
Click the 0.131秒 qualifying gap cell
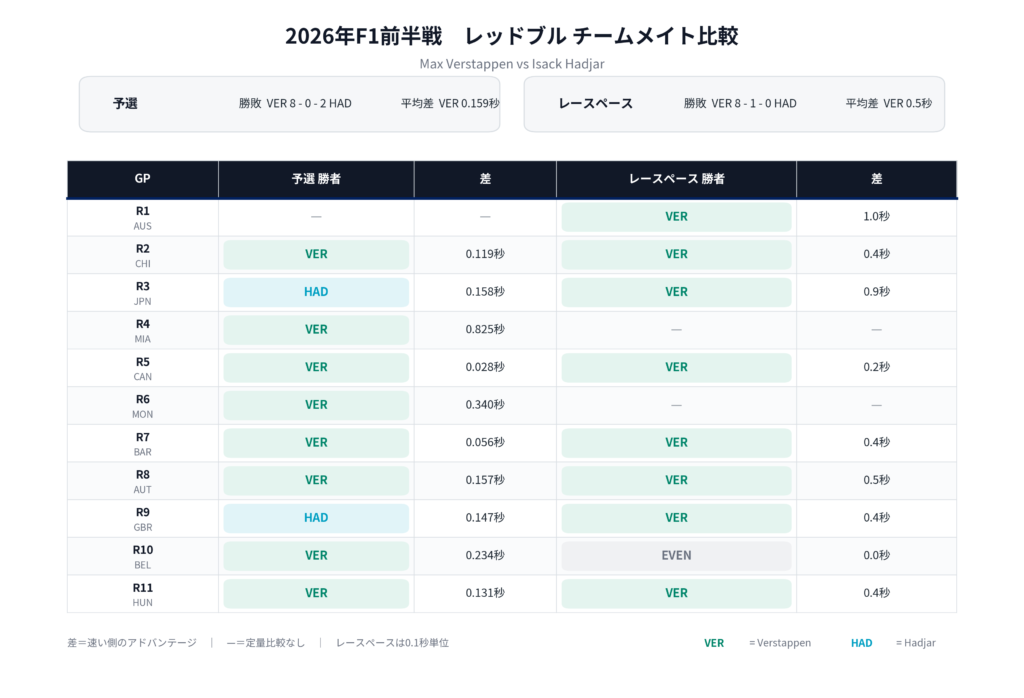coord(485,593)
